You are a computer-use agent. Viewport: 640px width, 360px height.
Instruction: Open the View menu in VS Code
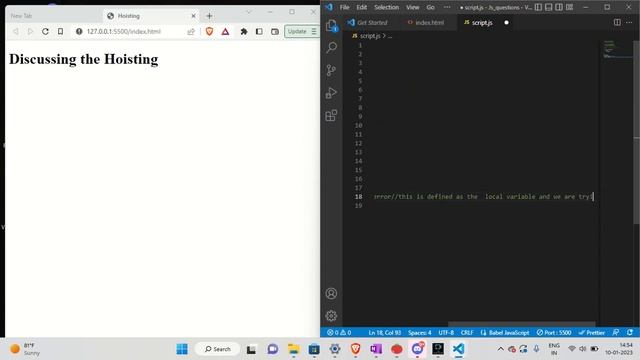point(413,7)
